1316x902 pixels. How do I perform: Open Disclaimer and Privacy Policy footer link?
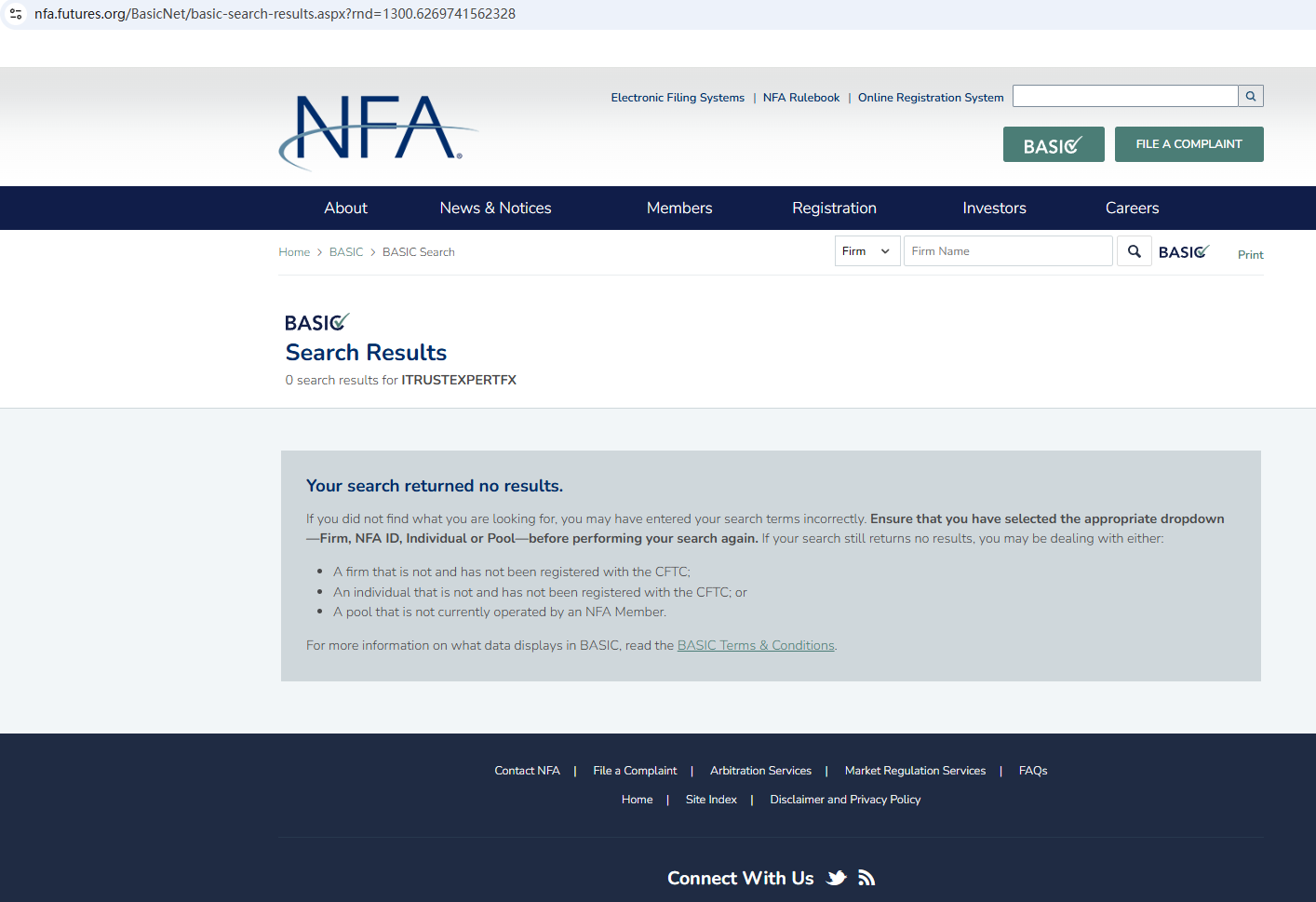845,800
